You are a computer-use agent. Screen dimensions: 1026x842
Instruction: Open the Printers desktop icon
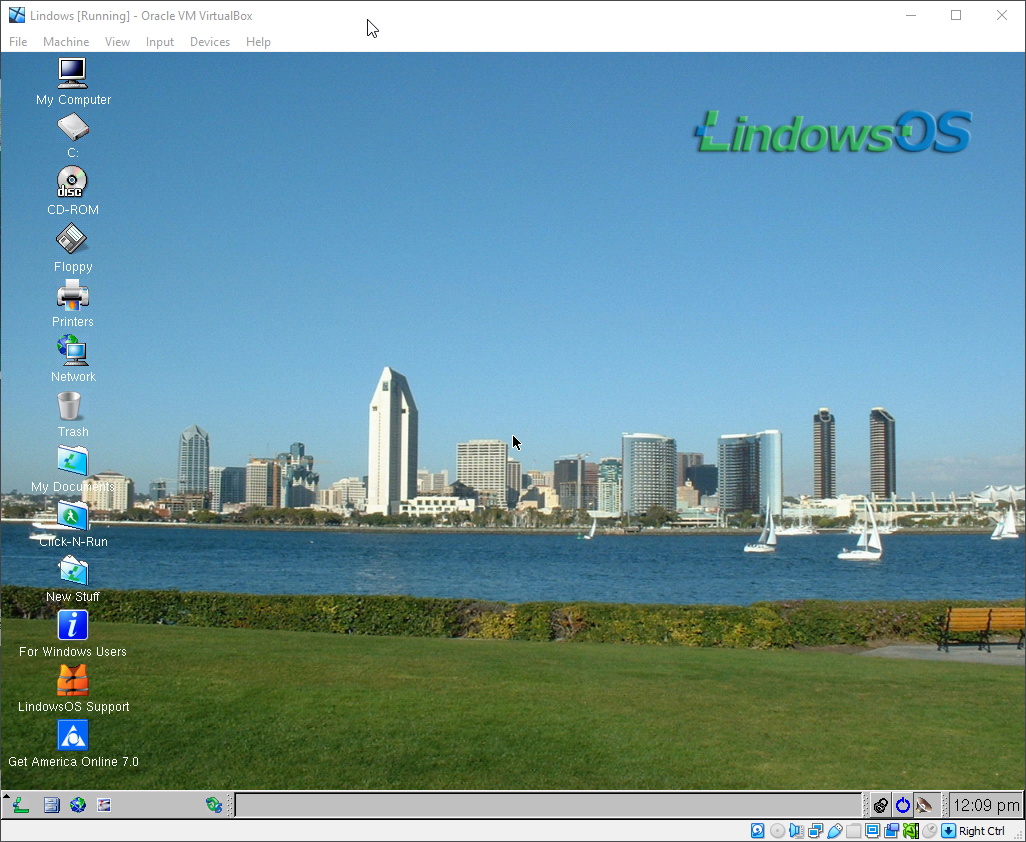72,296
